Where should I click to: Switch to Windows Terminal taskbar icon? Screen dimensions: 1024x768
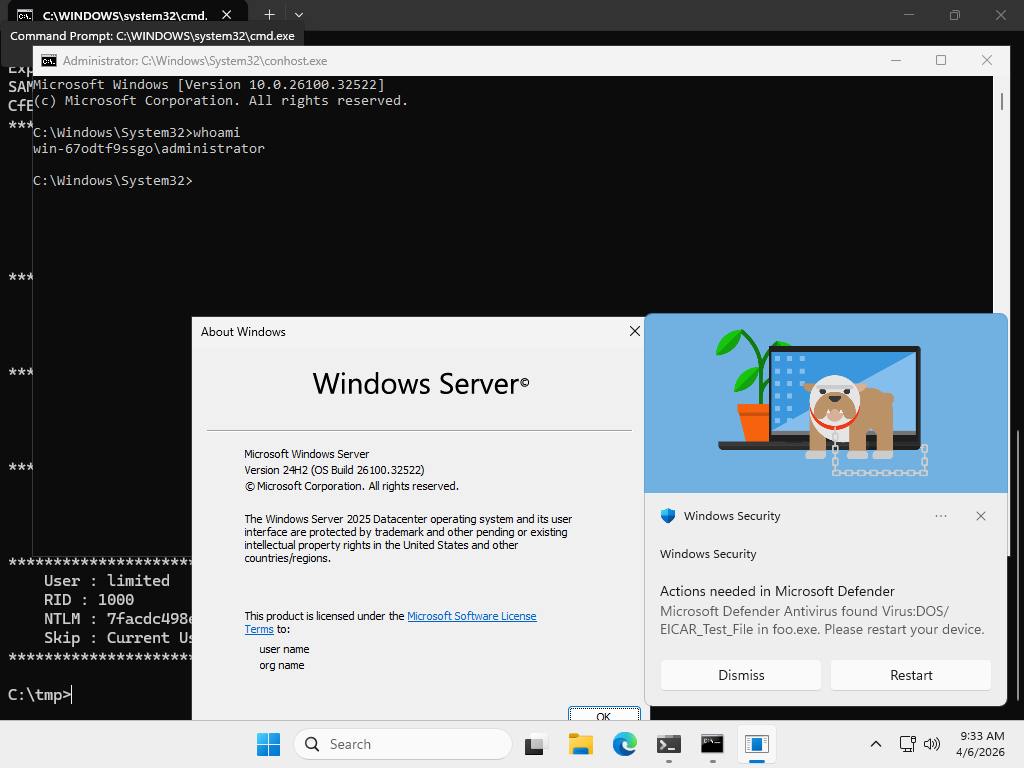click(x=669, y=744)
